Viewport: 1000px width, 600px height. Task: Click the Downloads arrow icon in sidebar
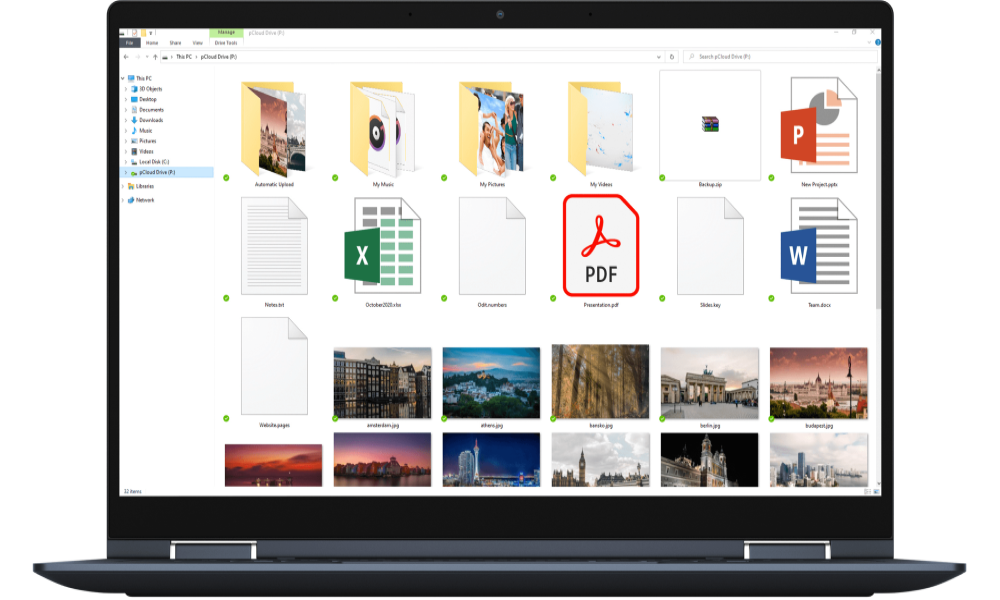pyautogui.click(x=134, y=120)
